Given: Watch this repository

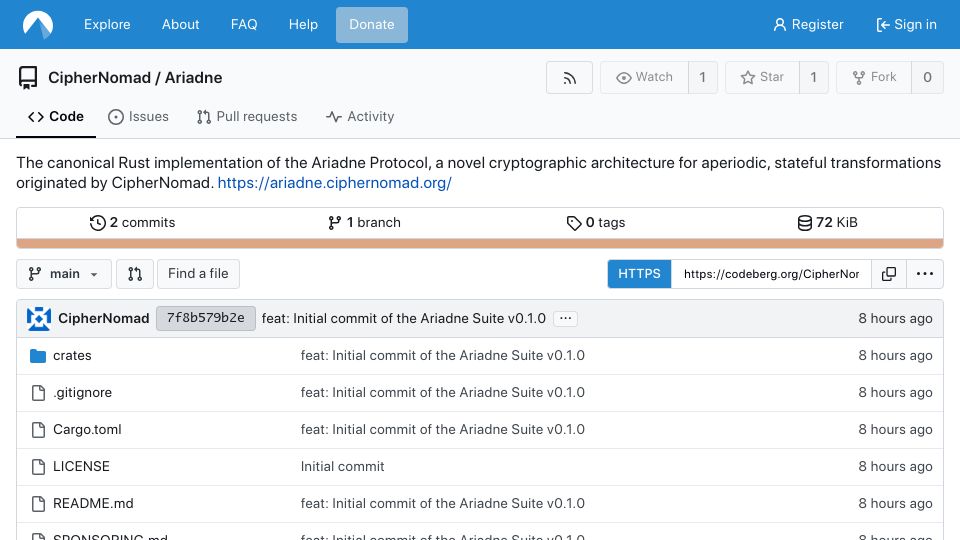Looking at the screenshot, I should pos(644,77).
